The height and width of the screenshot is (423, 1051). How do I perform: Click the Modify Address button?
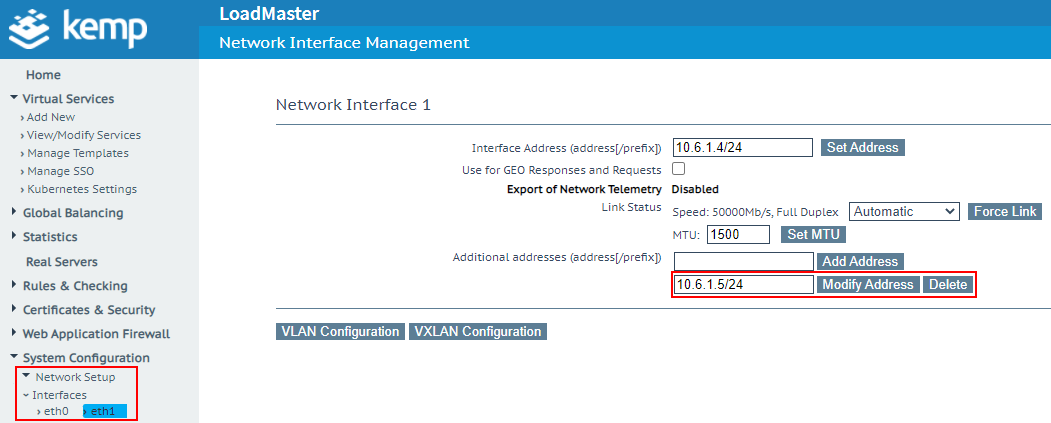[868, 285]
